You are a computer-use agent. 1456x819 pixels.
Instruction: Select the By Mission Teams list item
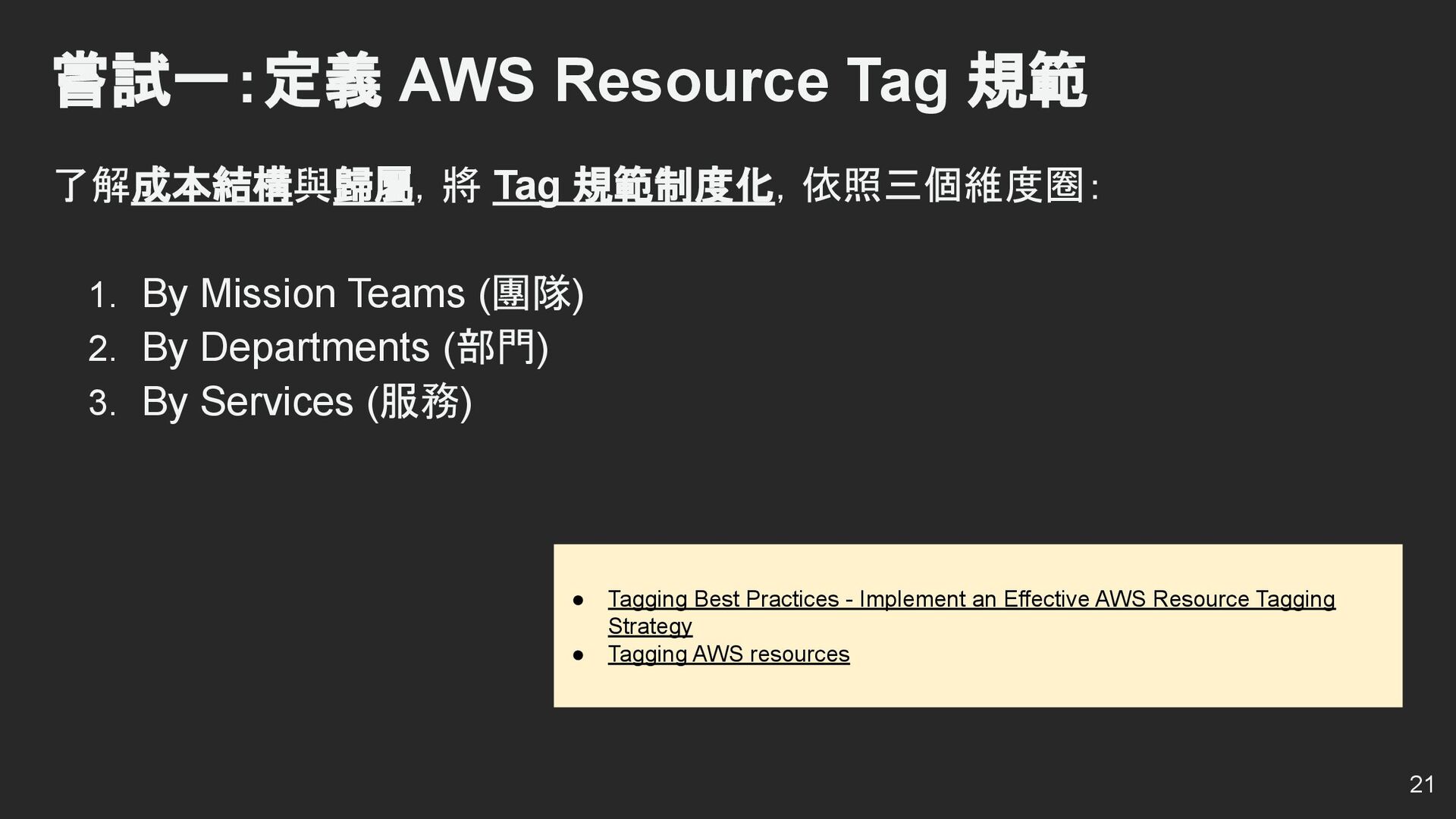(362, 293)
